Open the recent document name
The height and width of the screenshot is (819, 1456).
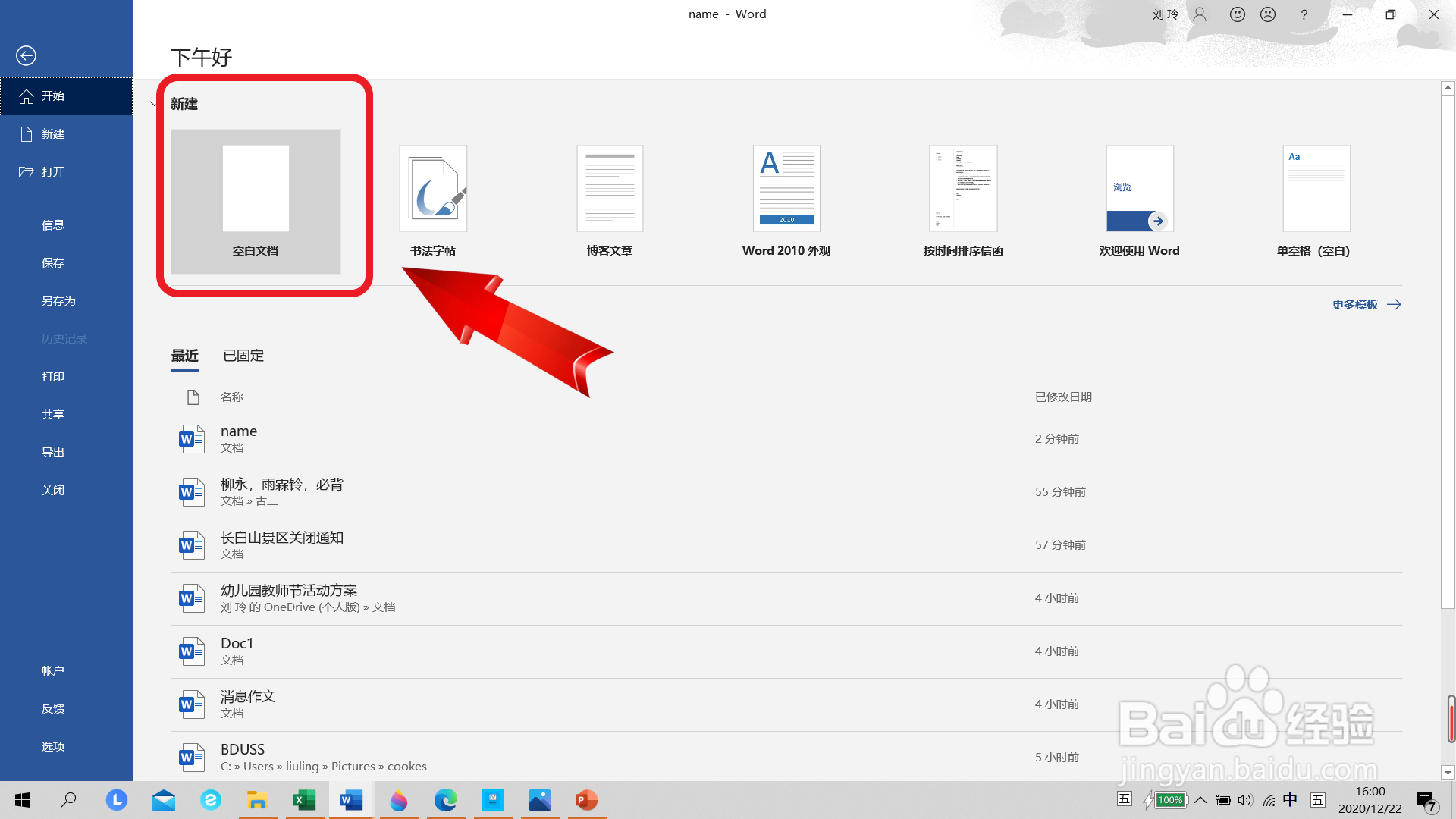786,440
